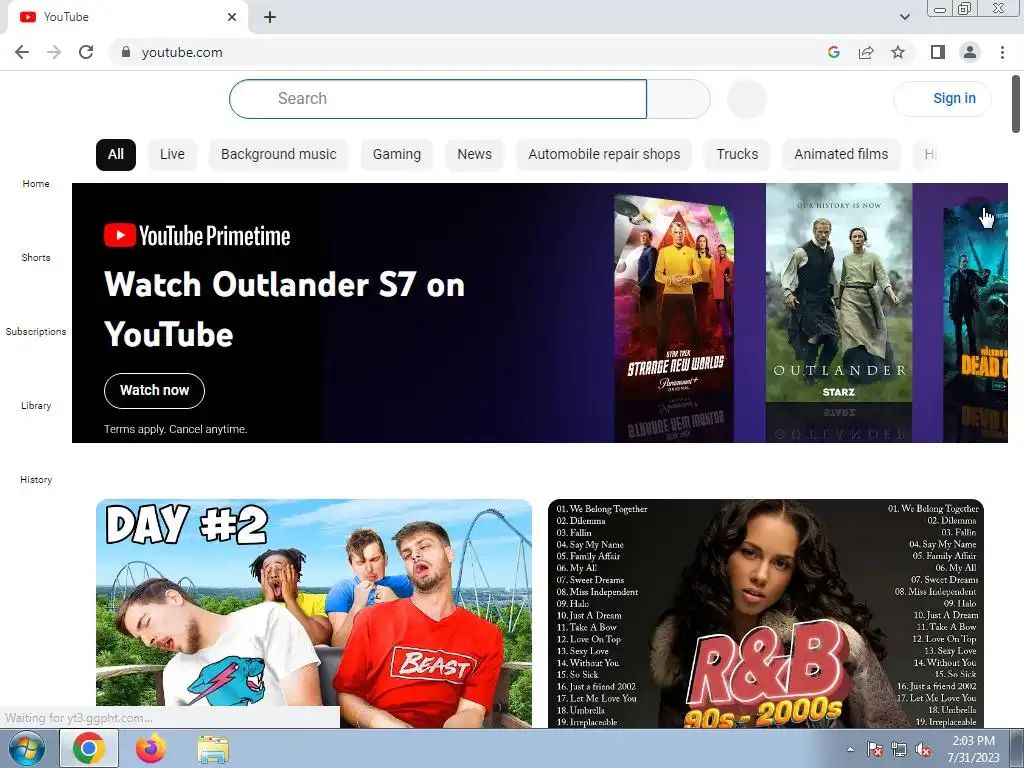Viewport: 1024px width, 768px height.
Task: Reload the page with the refresh icon
Action: (86, 52)
